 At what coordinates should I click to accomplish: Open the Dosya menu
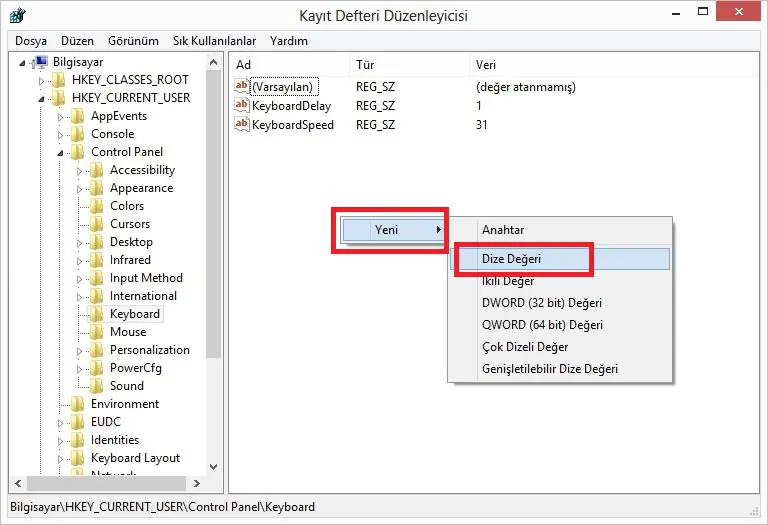[31, 41]
